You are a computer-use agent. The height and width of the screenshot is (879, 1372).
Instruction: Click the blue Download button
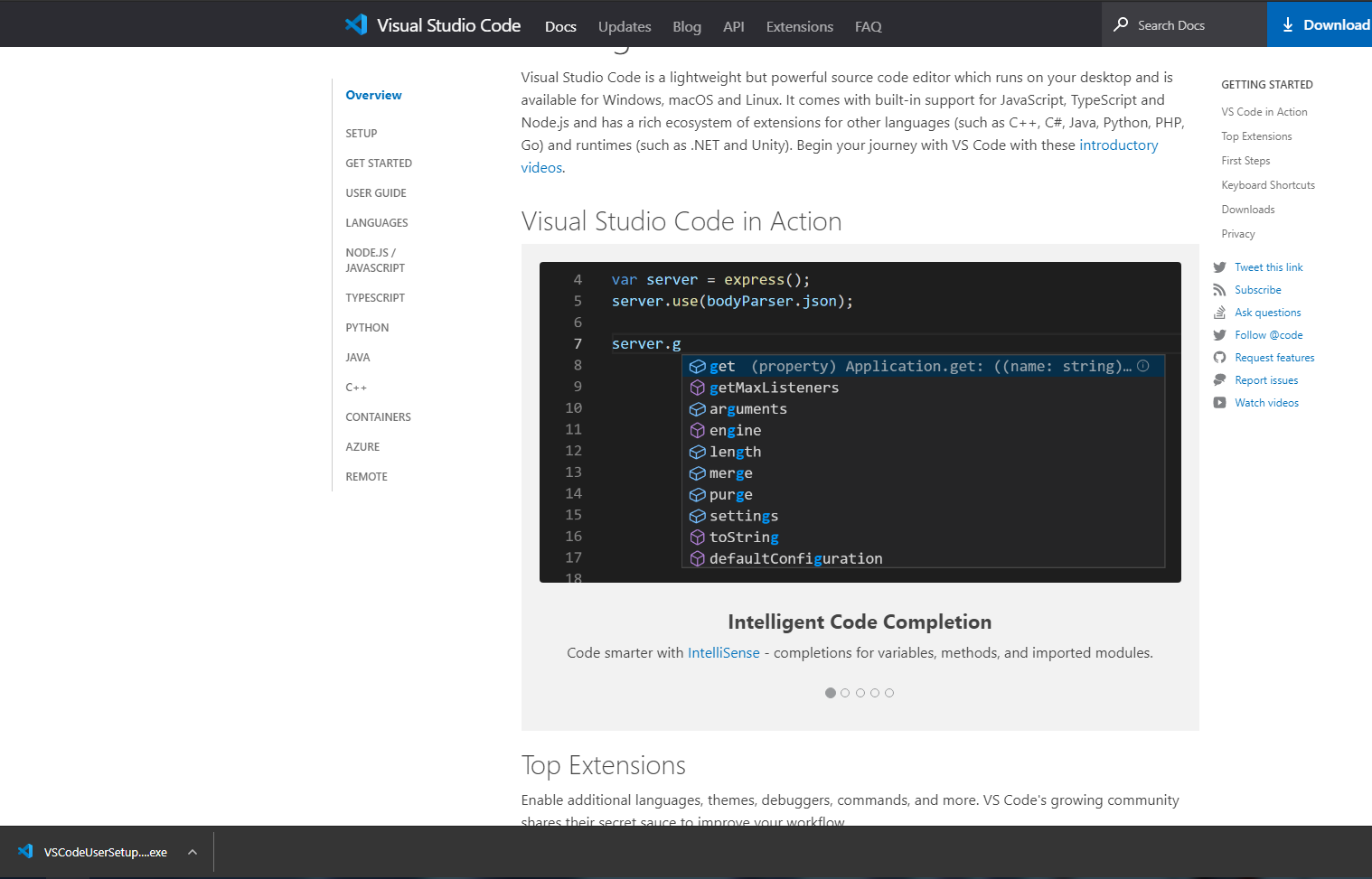(1323, 24)
